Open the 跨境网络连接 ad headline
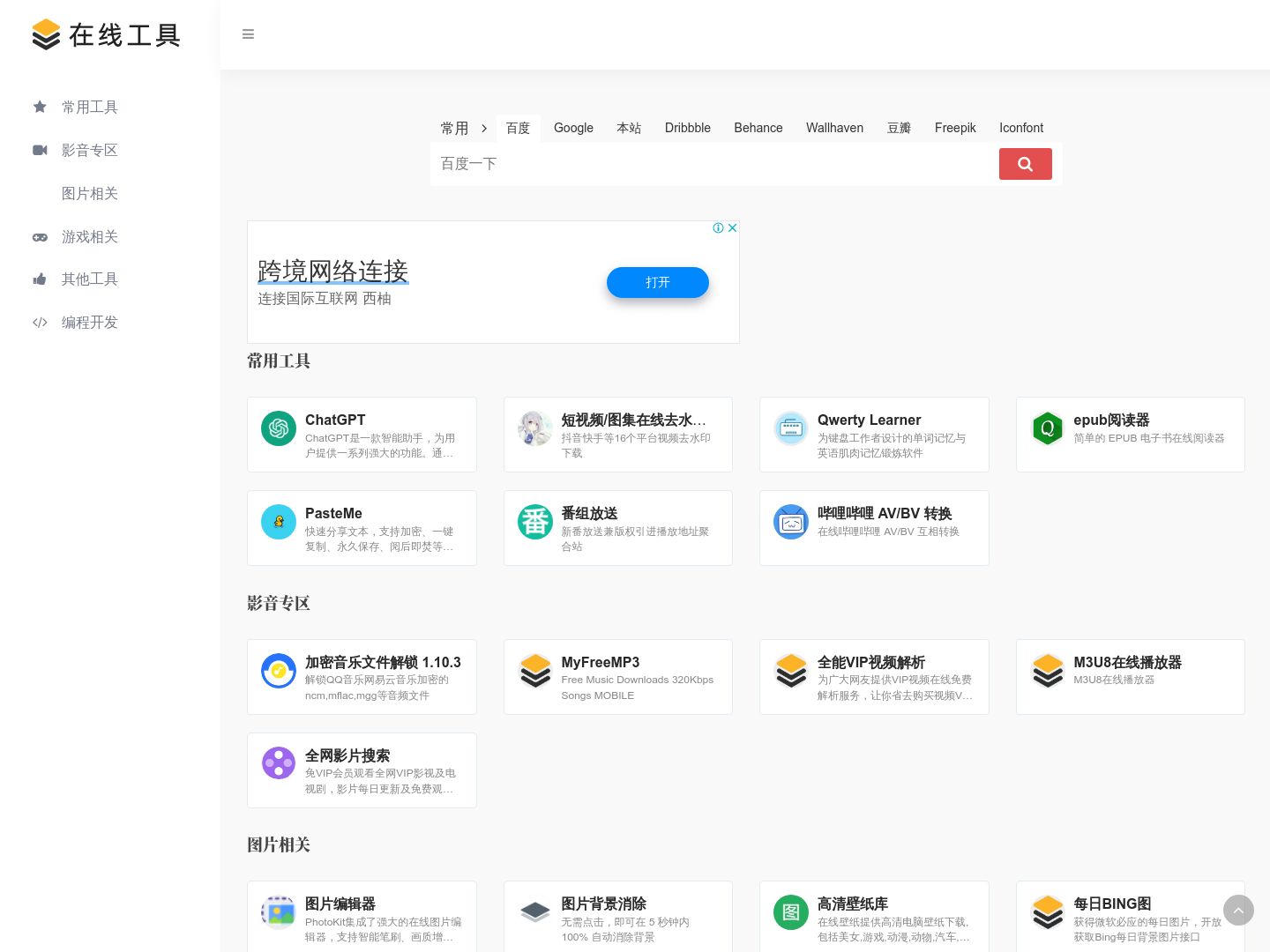 pyautogui.click(x=333, y=271)
